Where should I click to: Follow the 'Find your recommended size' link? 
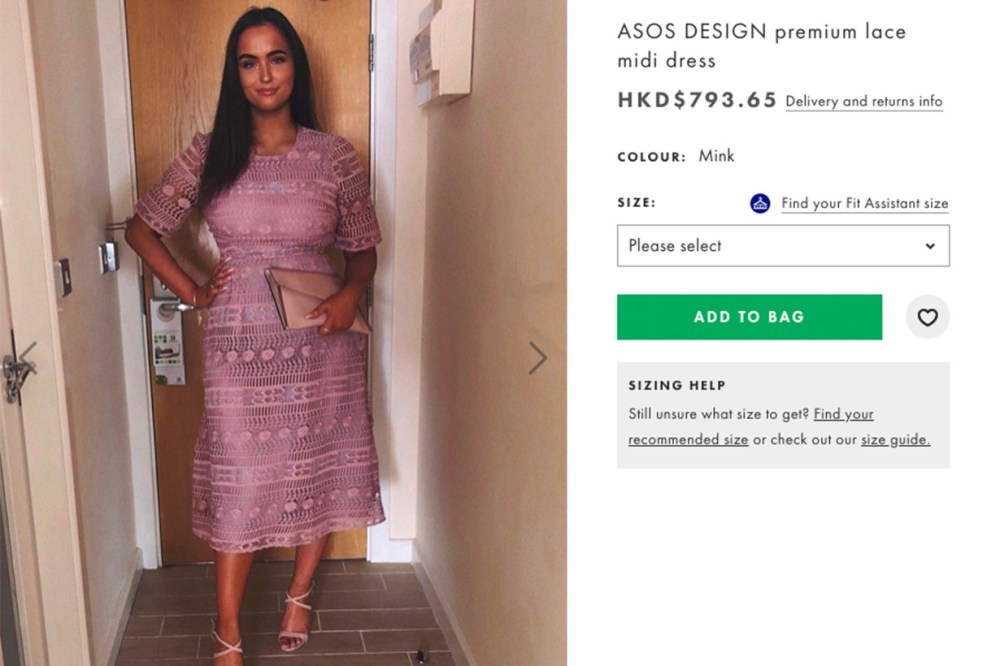[x=689, y=439]
